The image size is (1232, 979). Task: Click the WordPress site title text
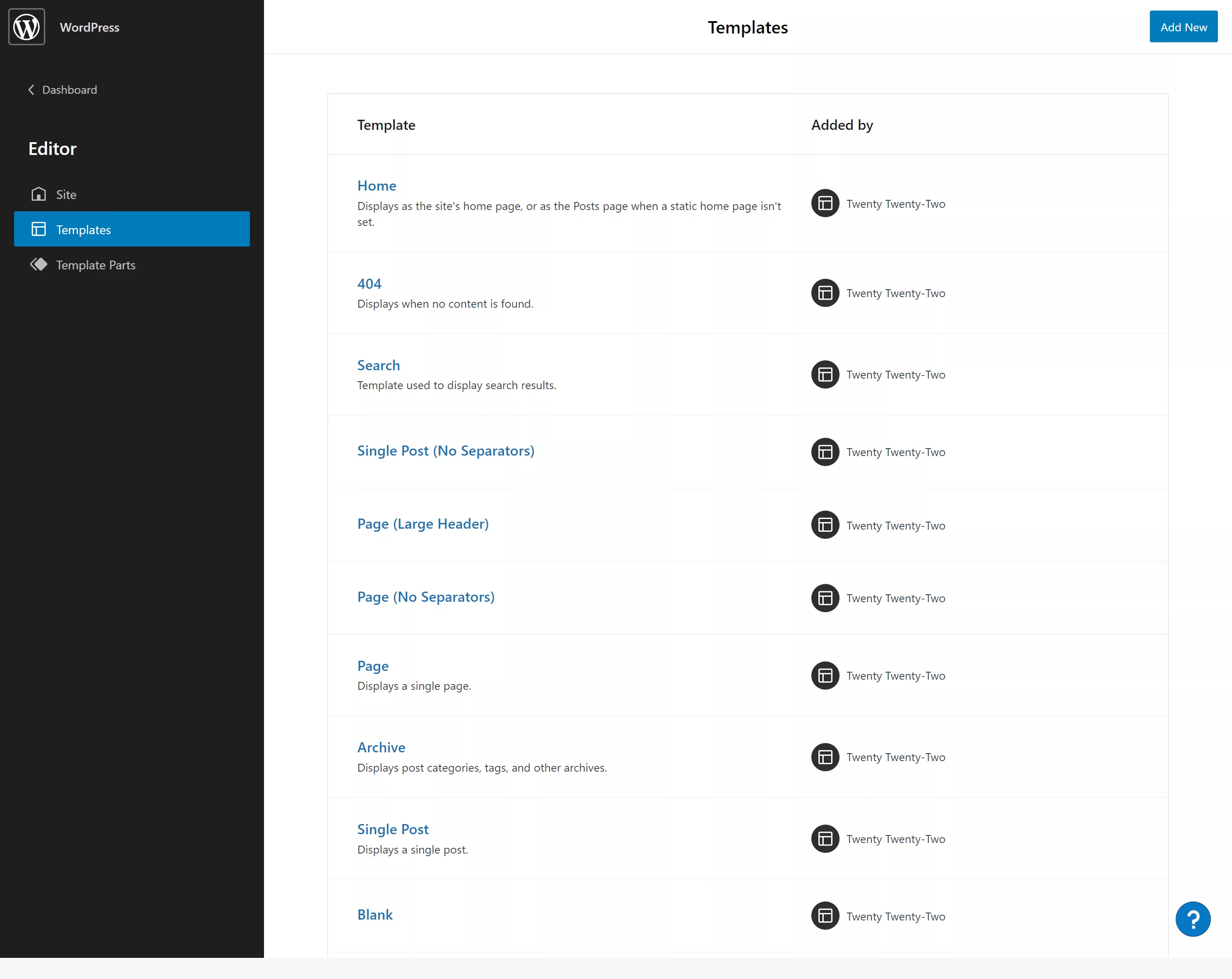point(90,27)
